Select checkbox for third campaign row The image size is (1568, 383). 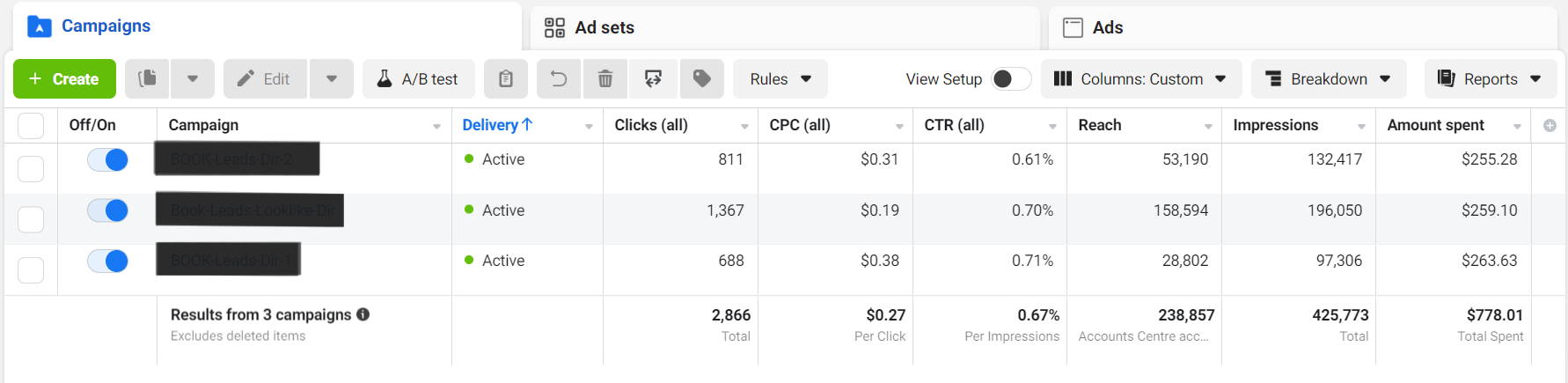31,269
